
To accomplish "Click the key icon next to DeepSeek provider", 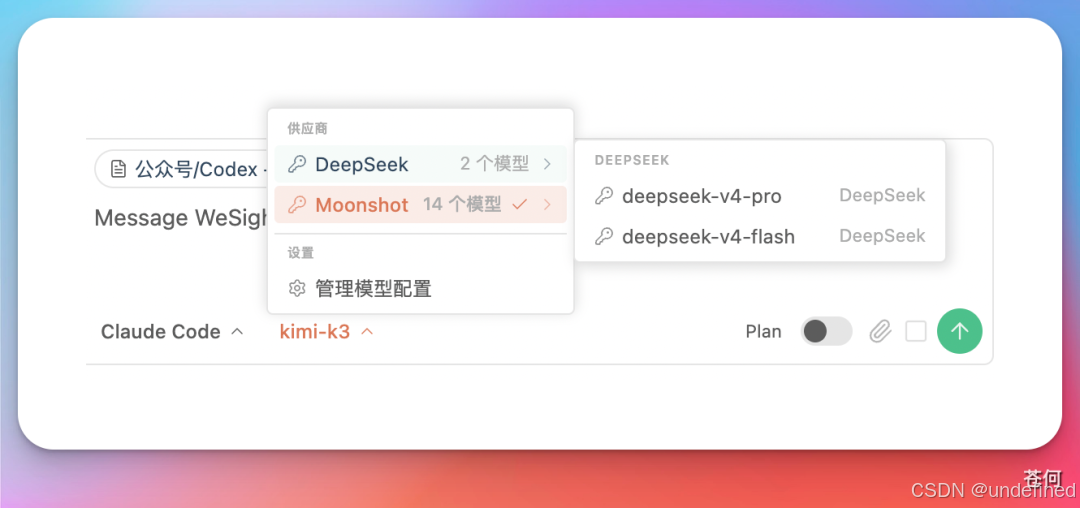I will tap(297, 164).
